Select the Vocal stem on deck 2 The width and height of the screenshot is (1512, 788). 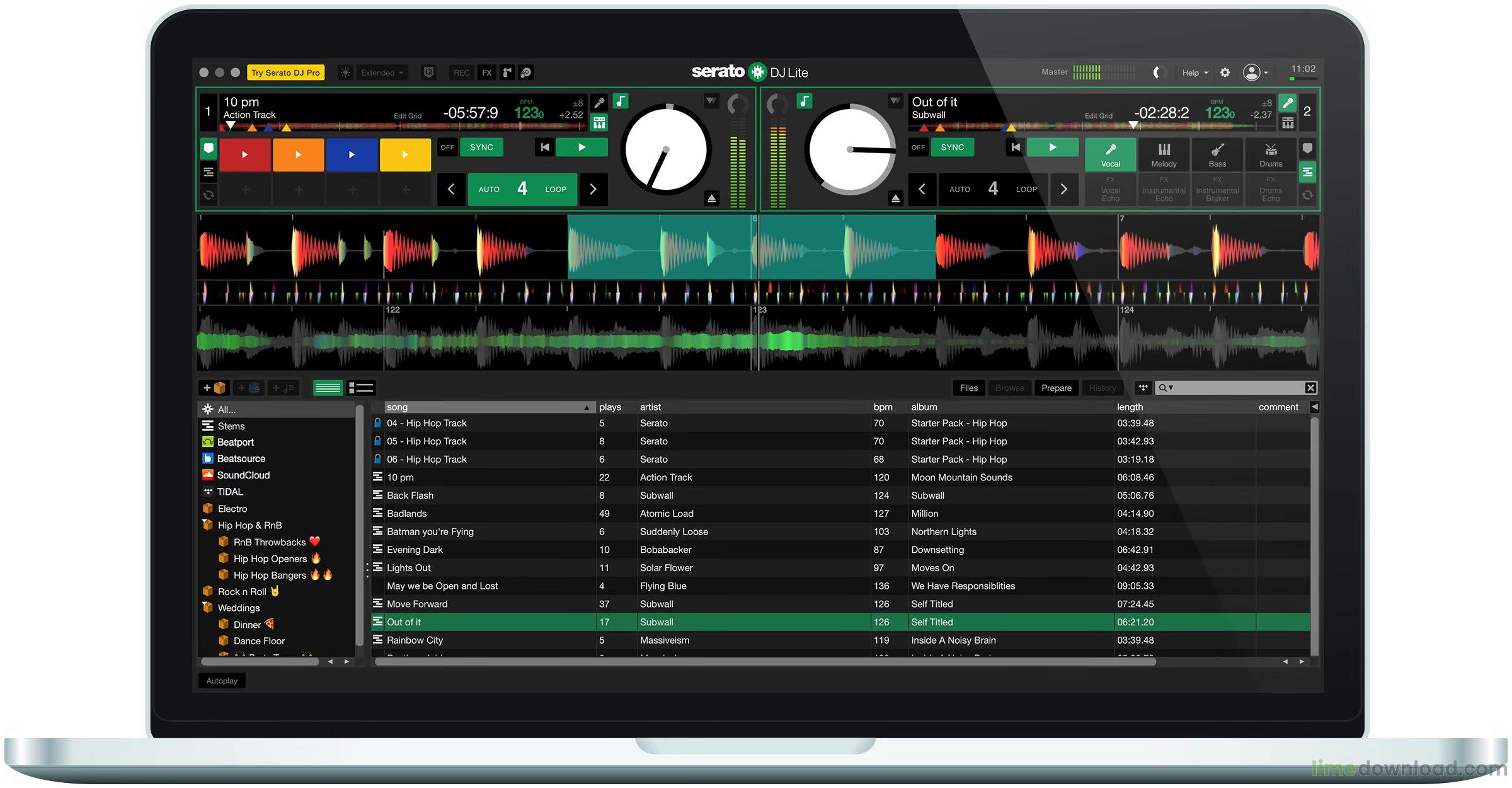[x=1110, y=154]
